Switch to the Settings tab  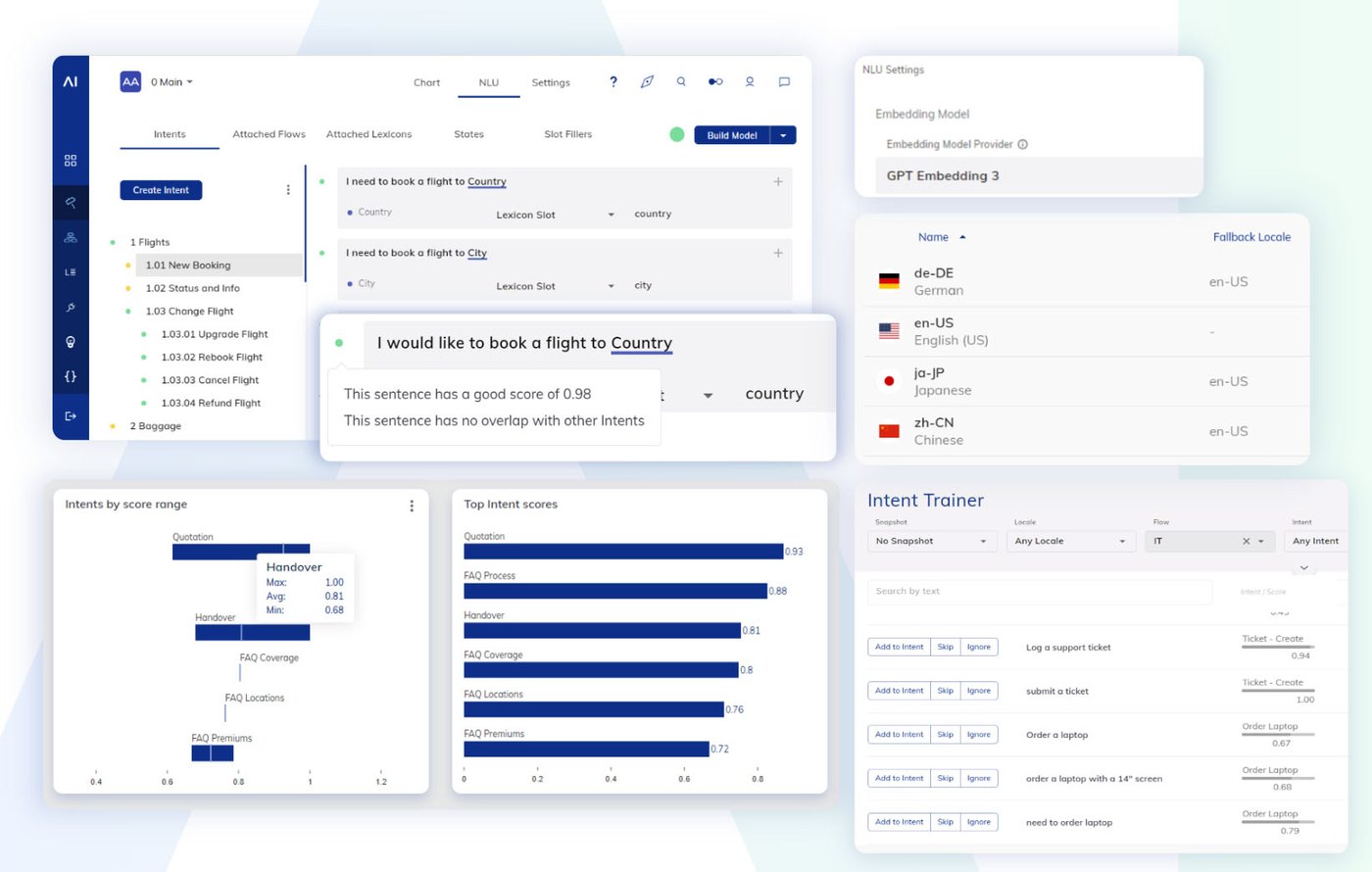click(x=551, y=82)
